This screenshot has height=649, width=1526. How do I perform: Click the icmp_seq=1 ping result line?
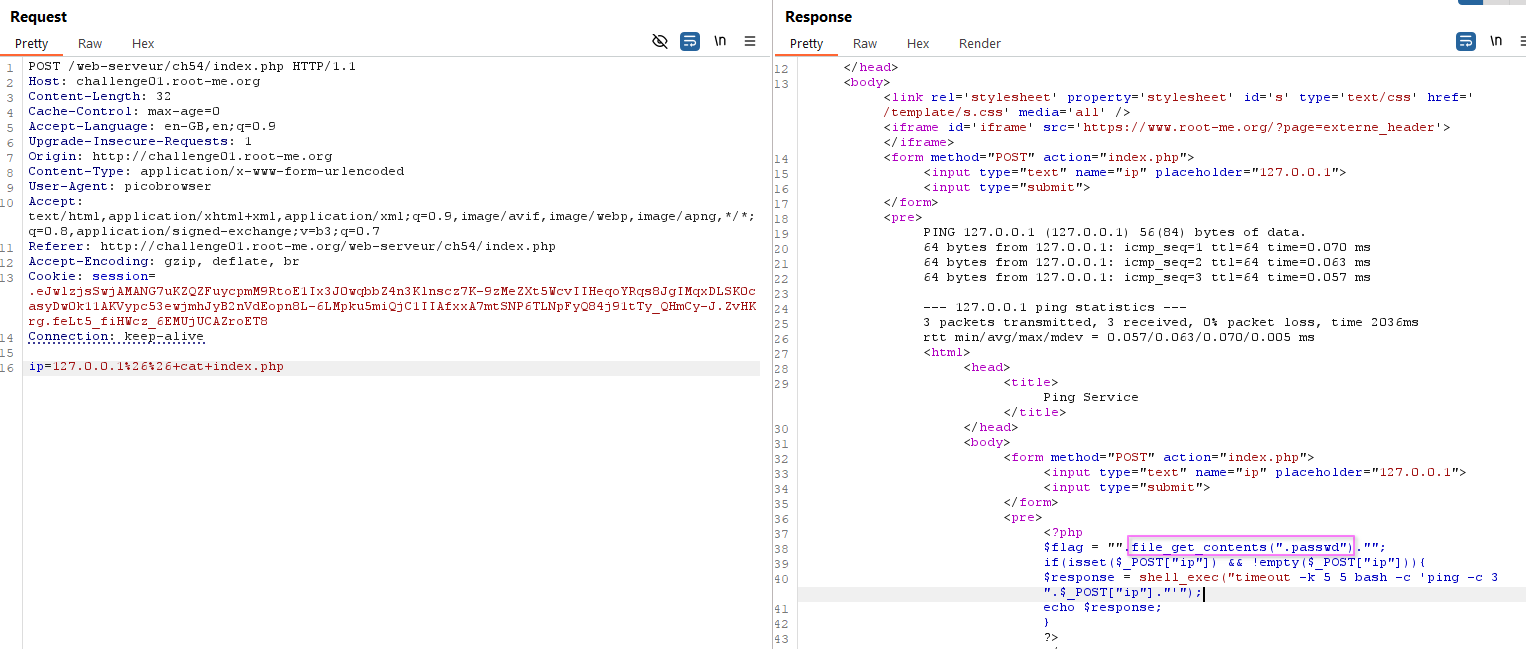1147,247
